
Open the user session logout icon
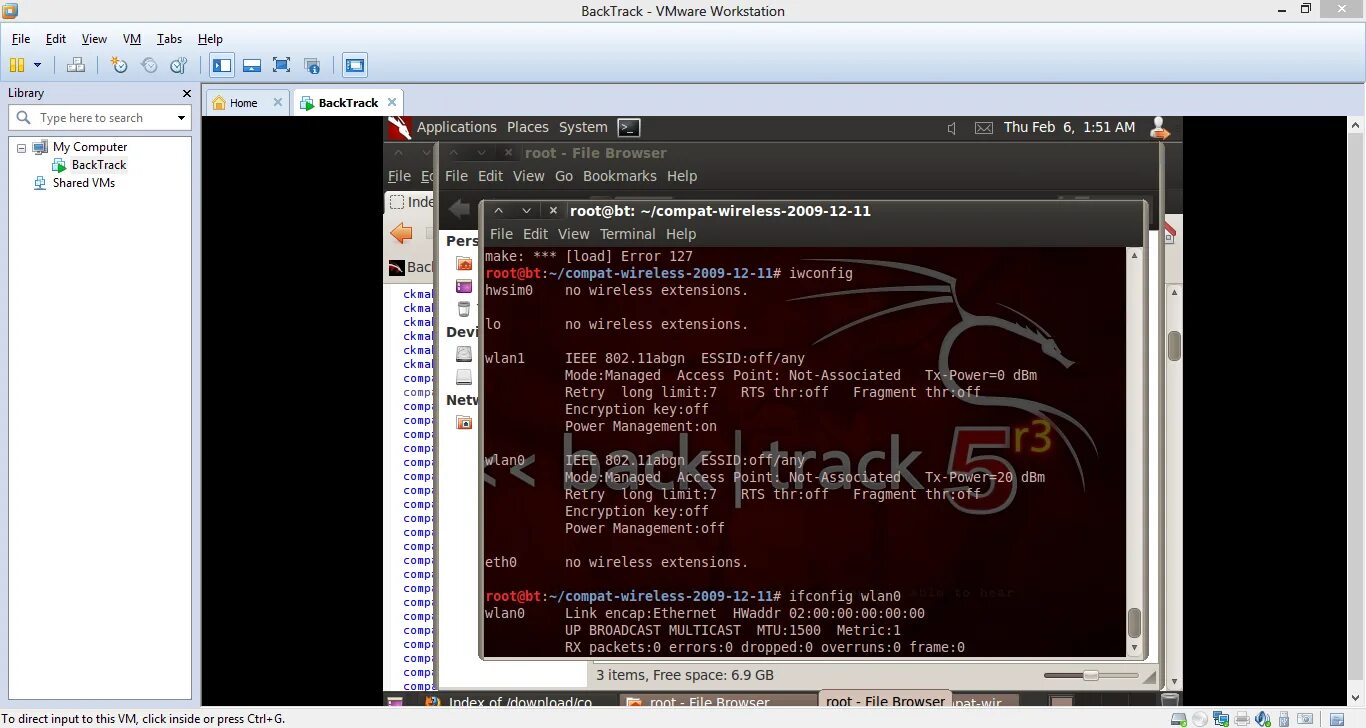[x=1159, y=128]
